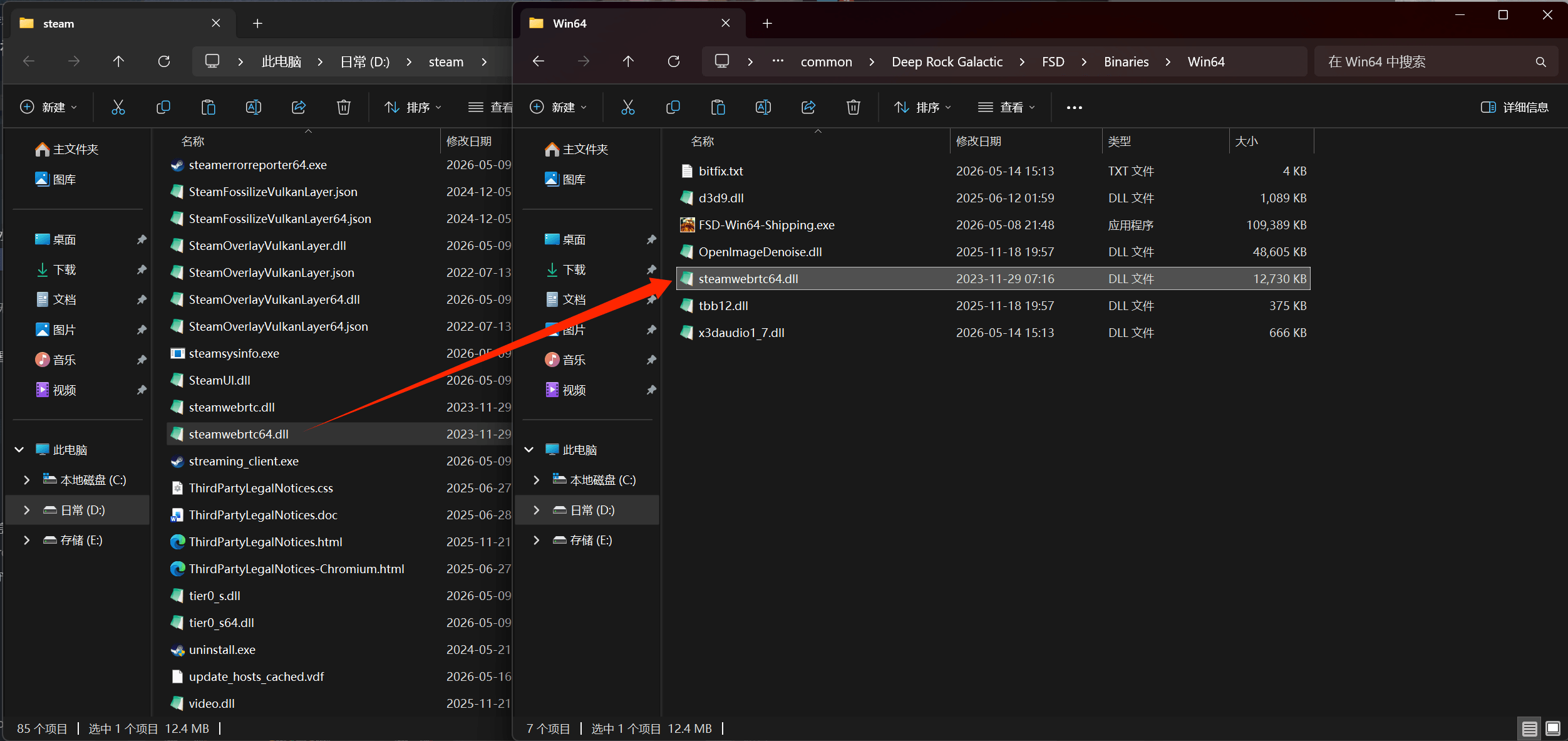The image size is (1568, 741).
Task: Click the search magnifier icon in Win64 window
Action: (x=1541, y=62)
